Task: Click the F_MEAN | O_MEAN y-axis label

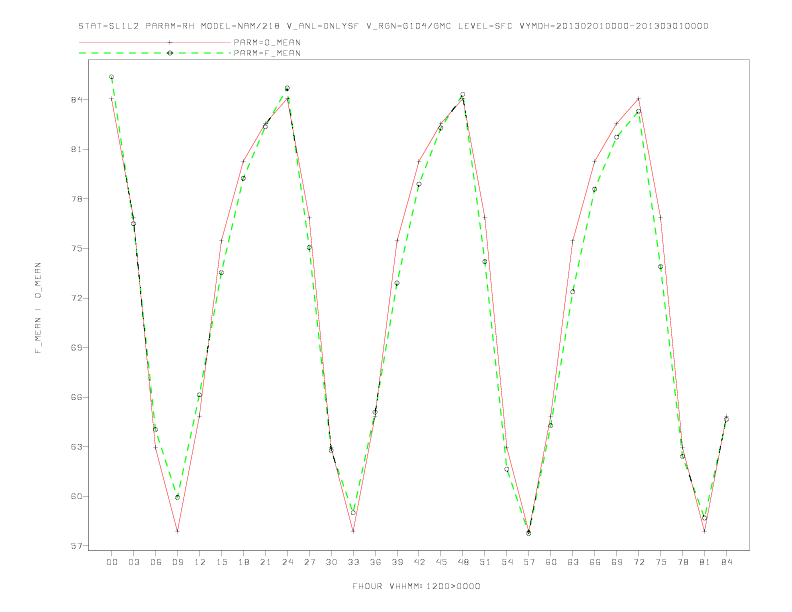Action: click(38, 308)
